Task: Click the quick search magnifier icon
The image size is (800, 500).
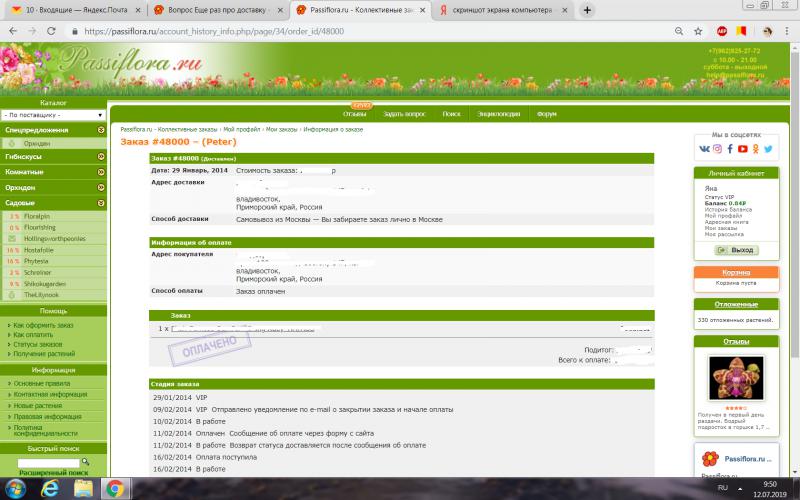Action: pos(87,461)
